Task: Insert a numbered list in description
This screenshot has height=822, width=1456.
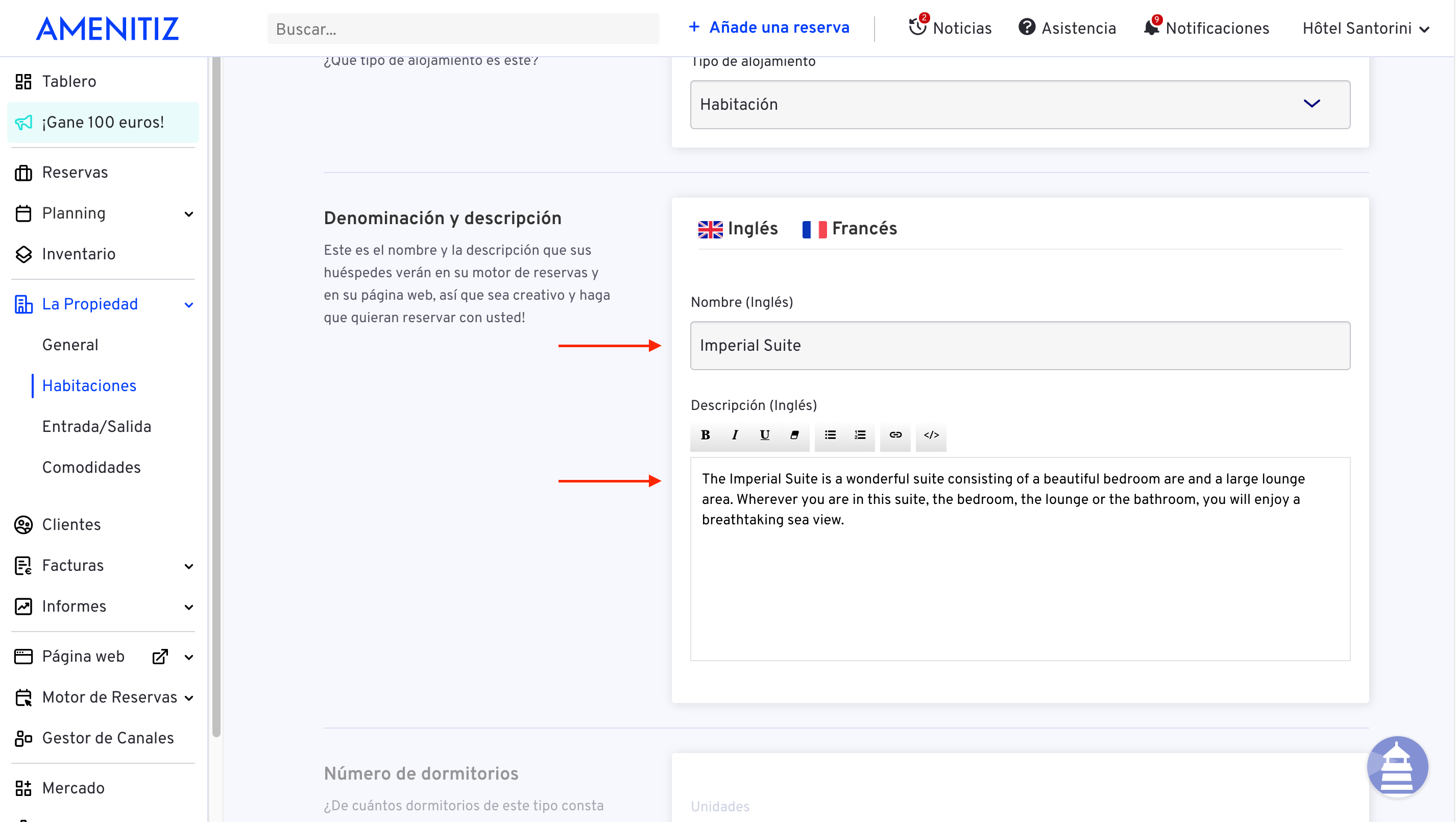Action: pos(860,435)
